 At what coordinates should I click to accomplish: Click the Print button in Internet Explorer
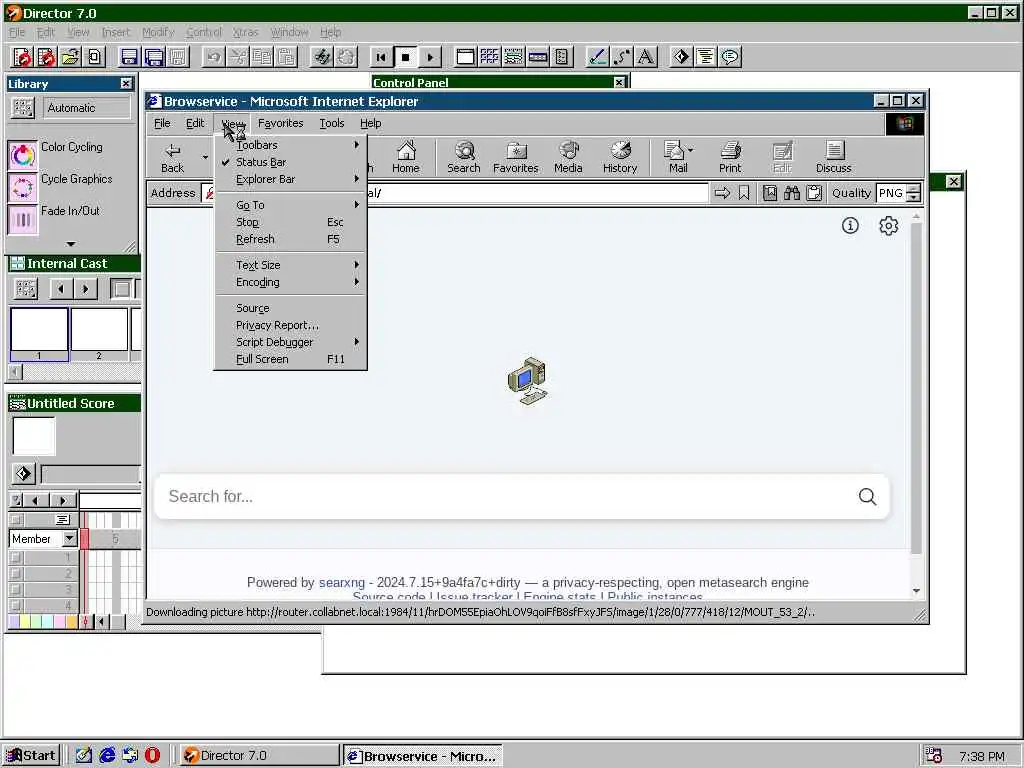(730, 157)
